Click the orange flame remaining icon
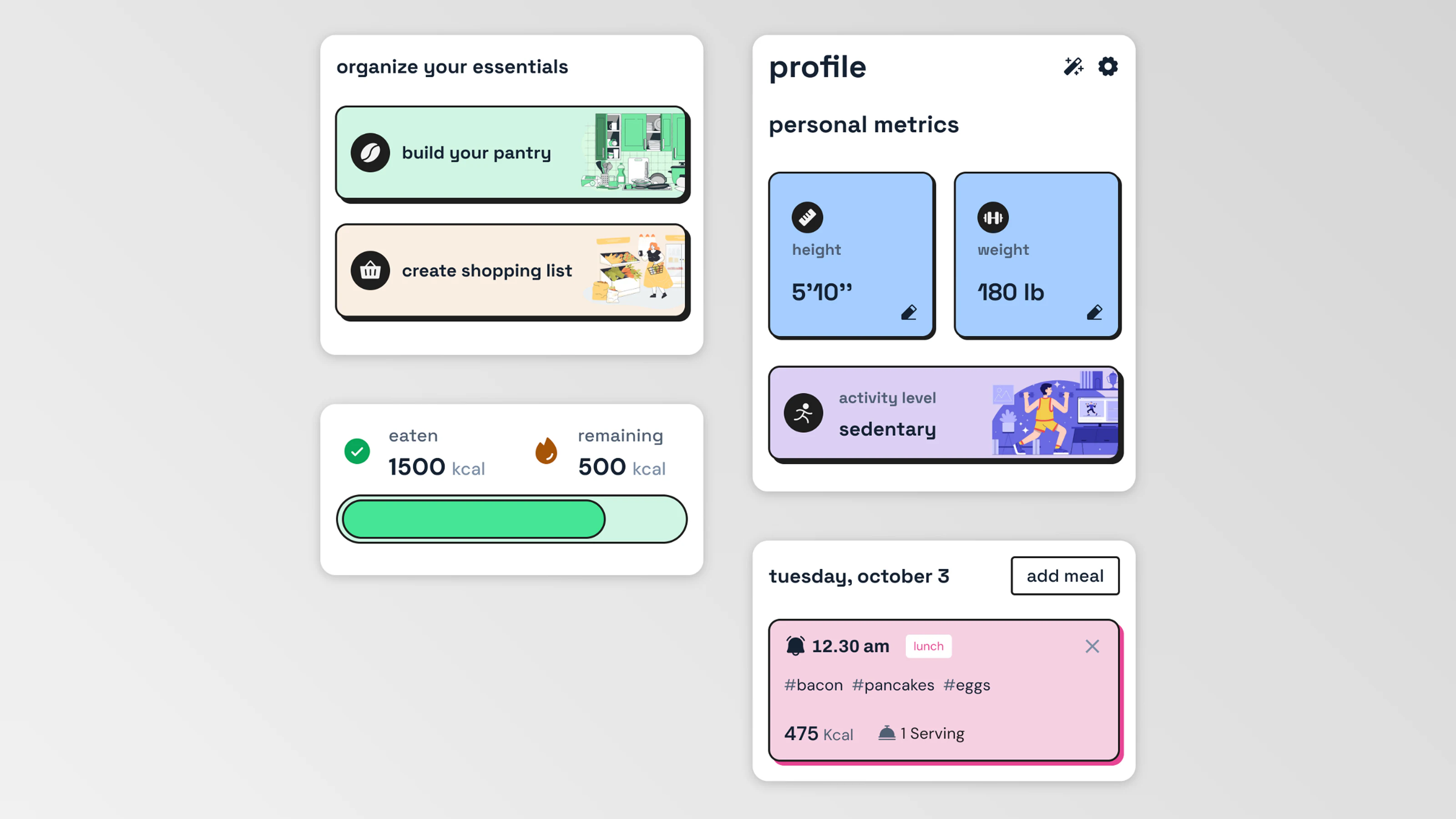The width and height of the screenshot is (1456, 819). pyautogui.click(x=546, y=450)
